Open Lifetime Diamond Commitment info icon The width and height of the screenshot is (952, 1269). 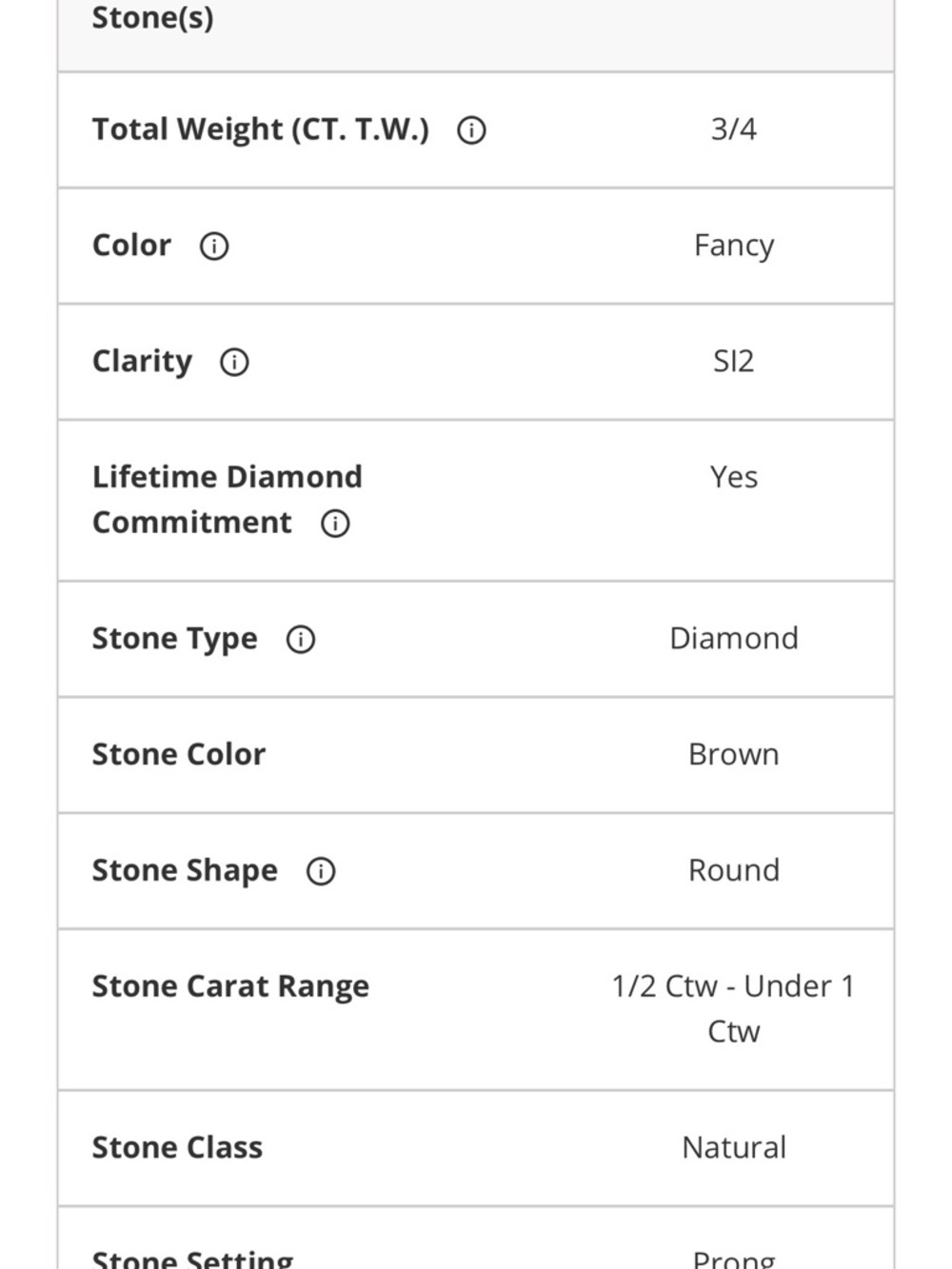tap(335, 524)
